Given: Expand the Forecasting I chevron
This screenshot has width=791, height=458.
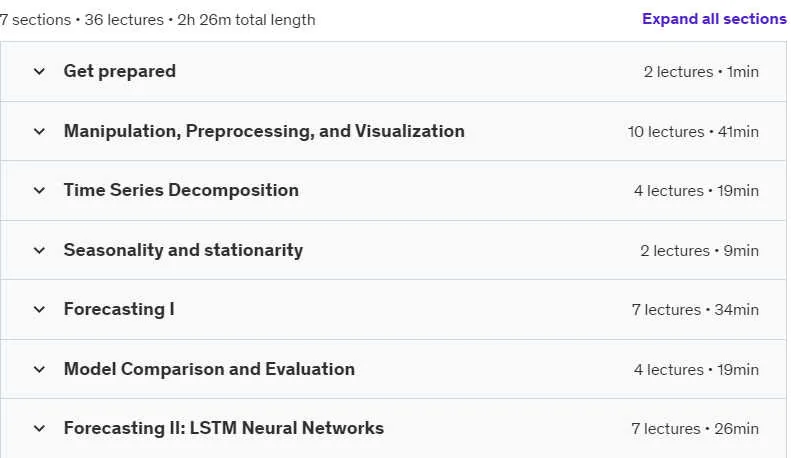Looking at the screenshot, I should [x=39, y=310].
